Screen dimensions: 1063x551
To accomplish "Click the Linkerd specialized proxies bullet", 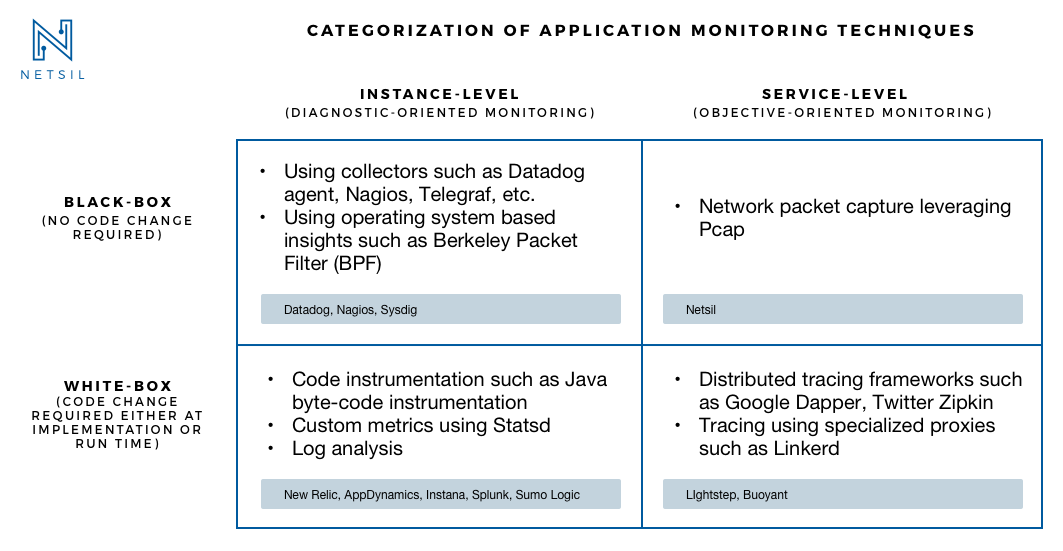I will click(x=846, y=437).
